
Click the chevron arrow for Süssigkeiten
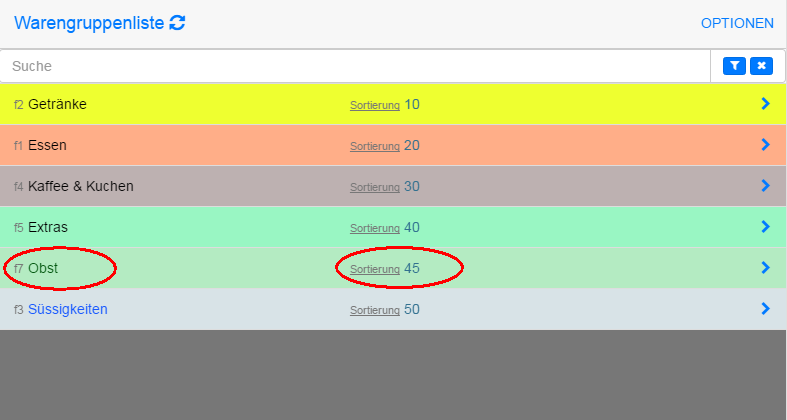click(765, 308)
